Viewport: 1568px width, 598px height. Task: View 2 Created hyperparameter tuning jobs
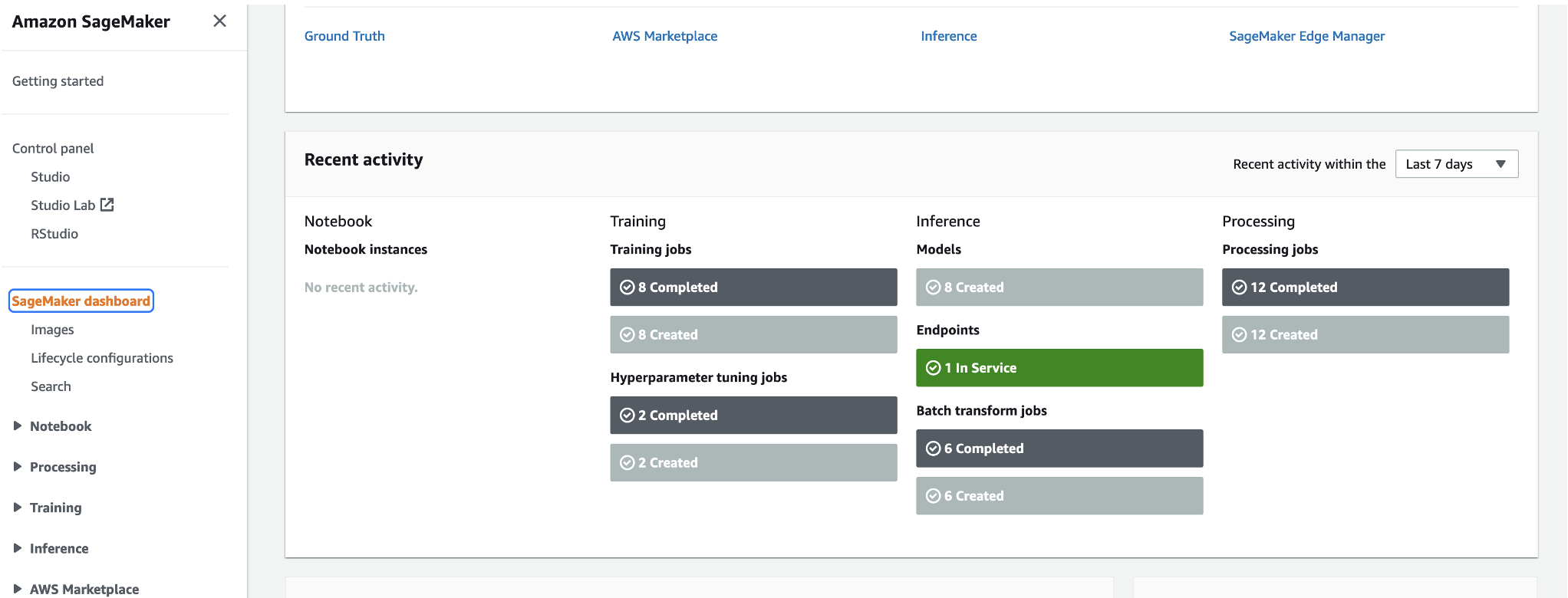point(753,463)
